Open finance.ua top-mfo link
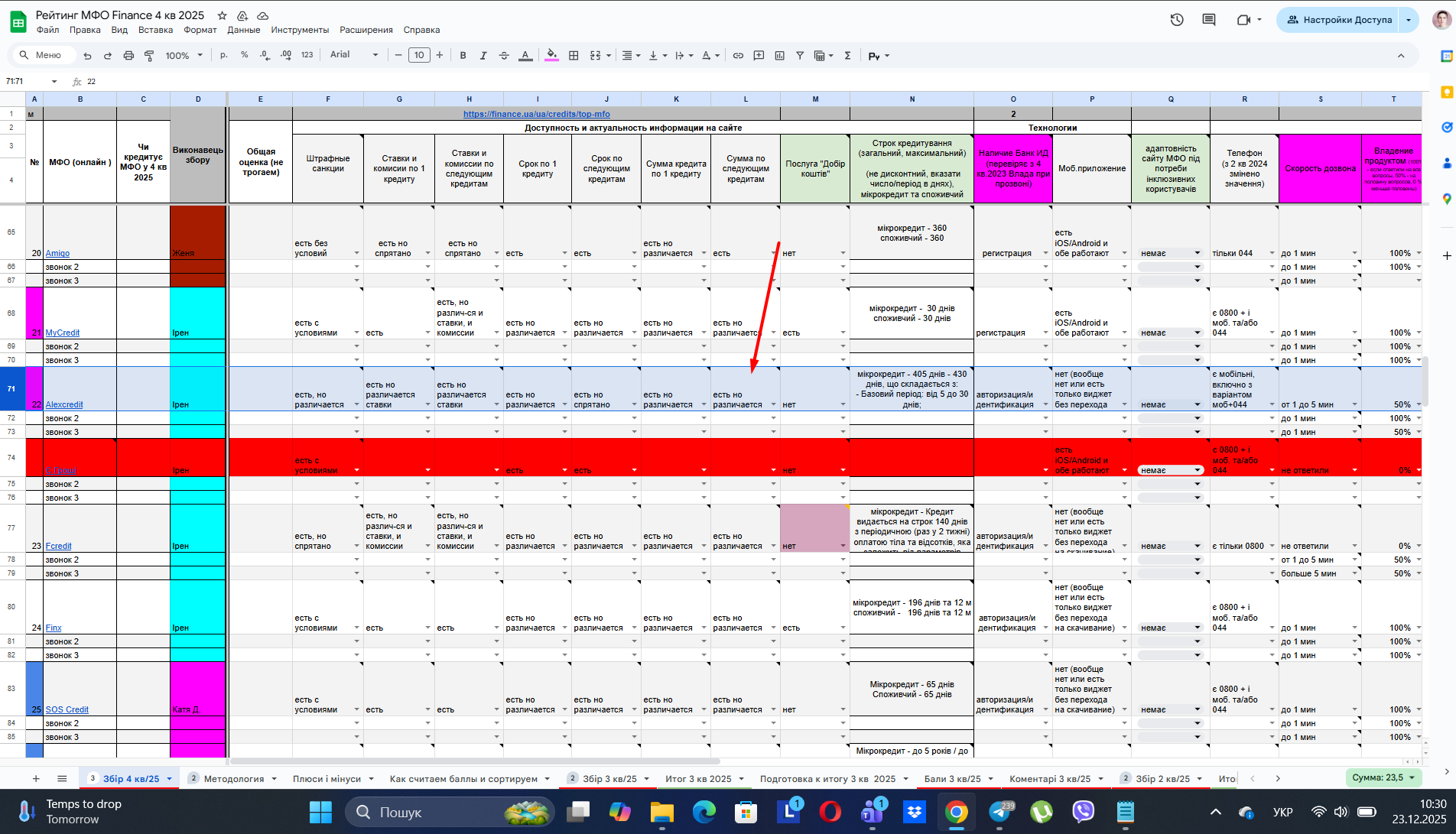 point(536,114)
